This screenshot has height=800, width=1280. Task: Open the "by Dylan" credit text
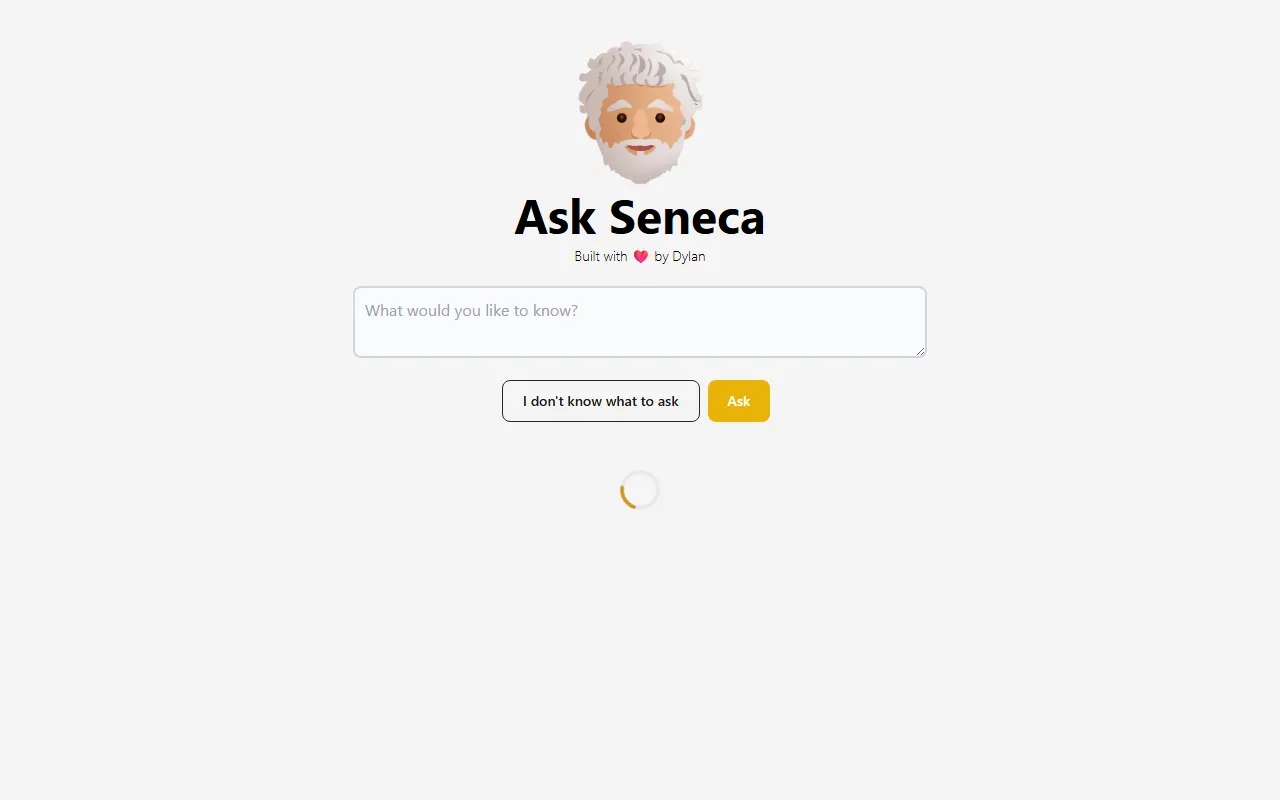[x=680, y=257]
